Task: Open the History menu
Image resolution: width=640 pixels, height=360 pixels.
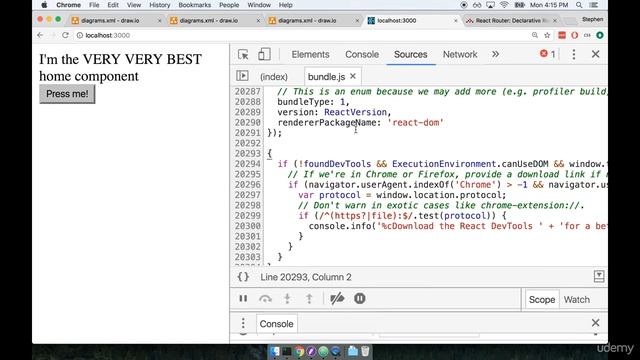Action: (x=160, y=5)
